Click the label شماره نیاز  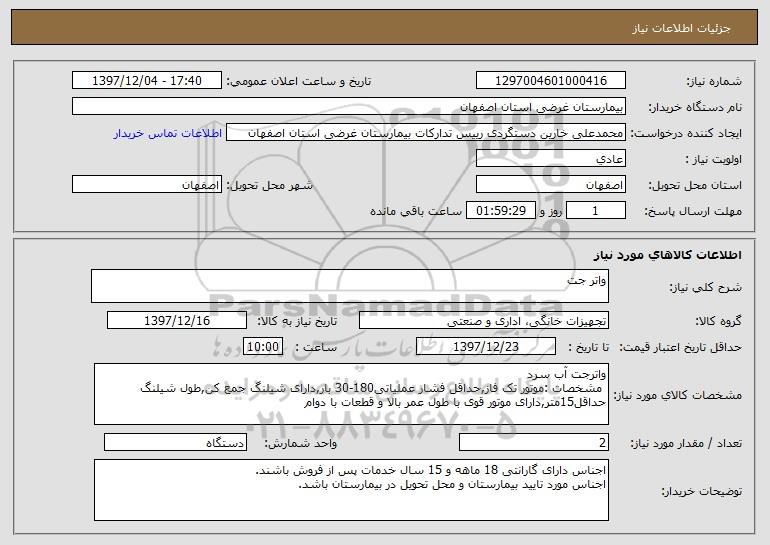714,81
